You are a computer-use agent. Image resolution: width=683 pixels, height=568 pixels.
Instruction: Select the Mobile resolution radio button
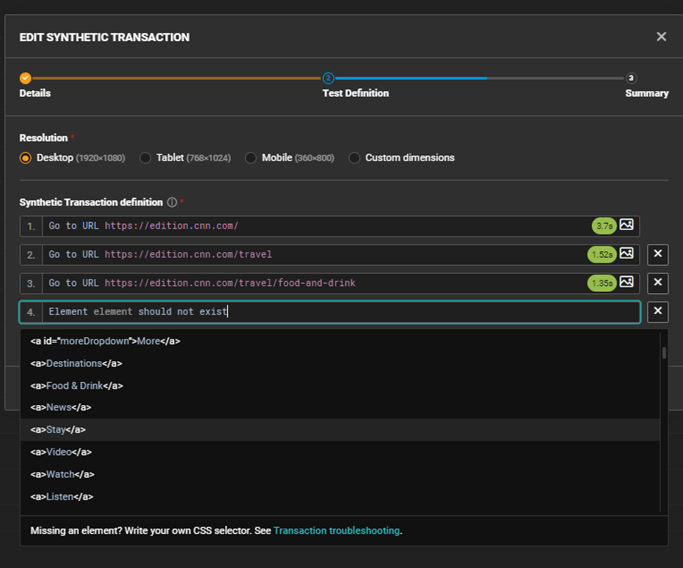click(252, 158)
